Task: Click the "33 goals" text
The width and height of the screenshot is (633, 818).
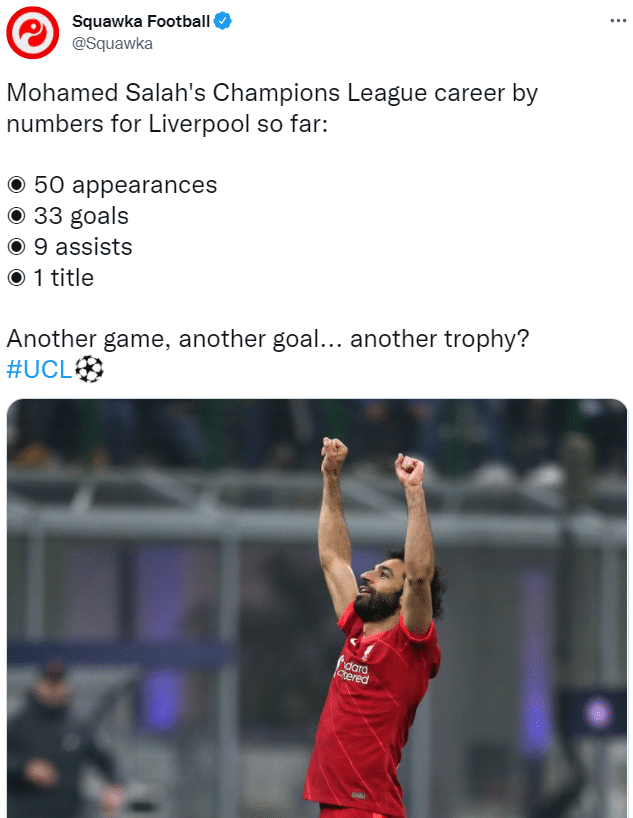Action: pos(81,216)
